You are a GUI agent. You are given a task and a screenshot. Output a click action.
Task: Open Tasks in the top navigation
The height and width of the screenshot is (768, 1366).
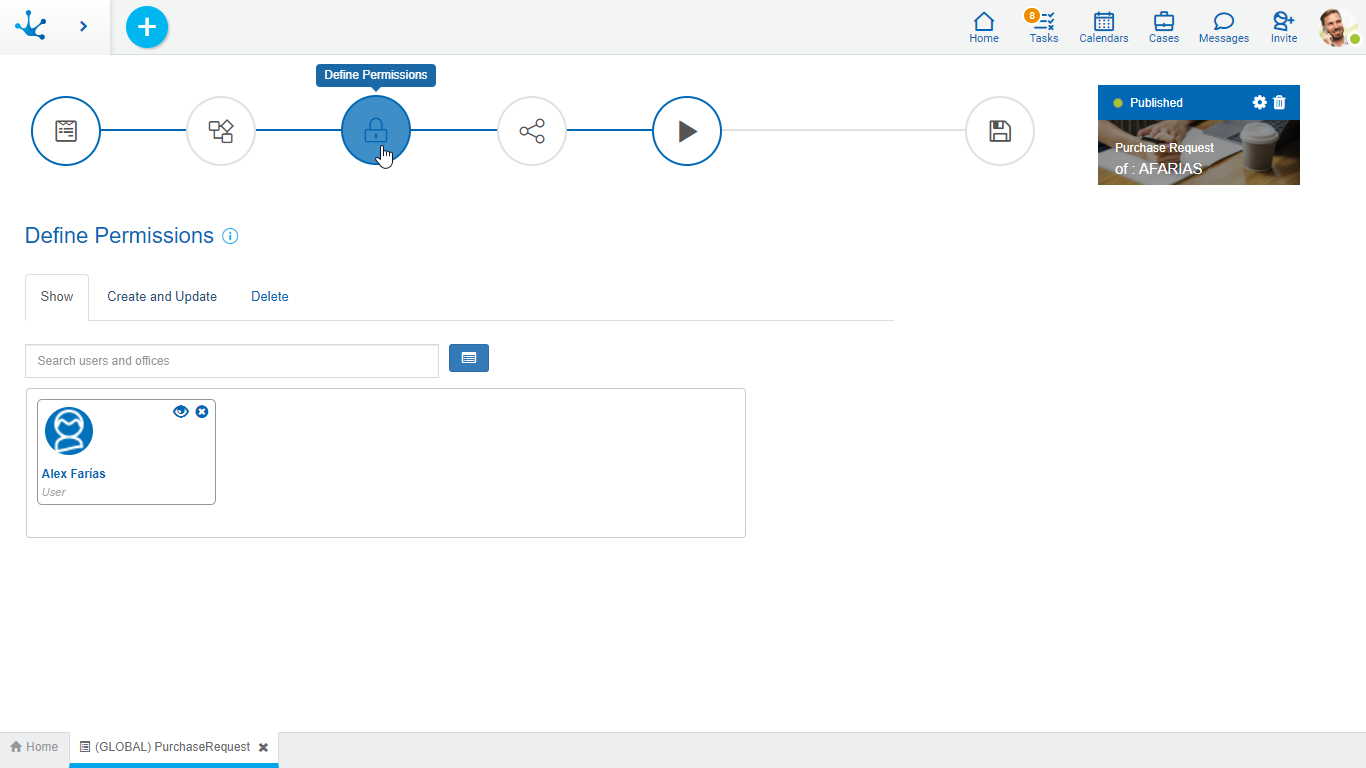(x=1044, y=27)
